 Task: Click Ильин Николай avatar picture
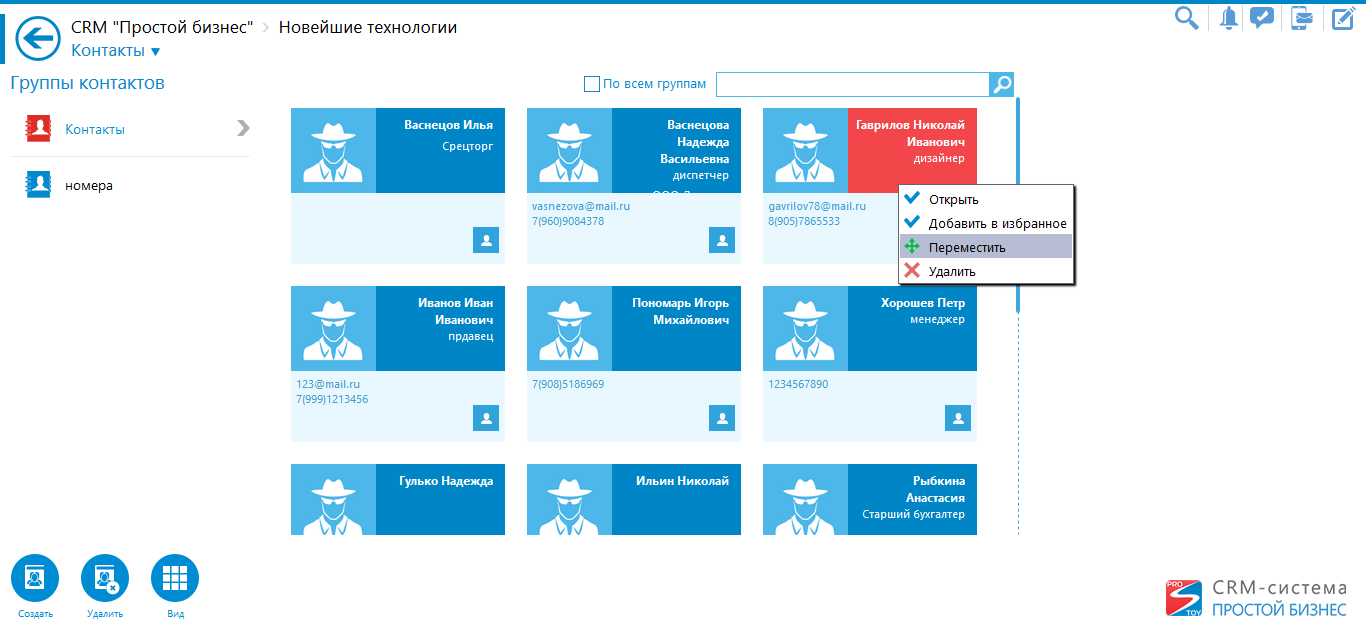[570, 499]
